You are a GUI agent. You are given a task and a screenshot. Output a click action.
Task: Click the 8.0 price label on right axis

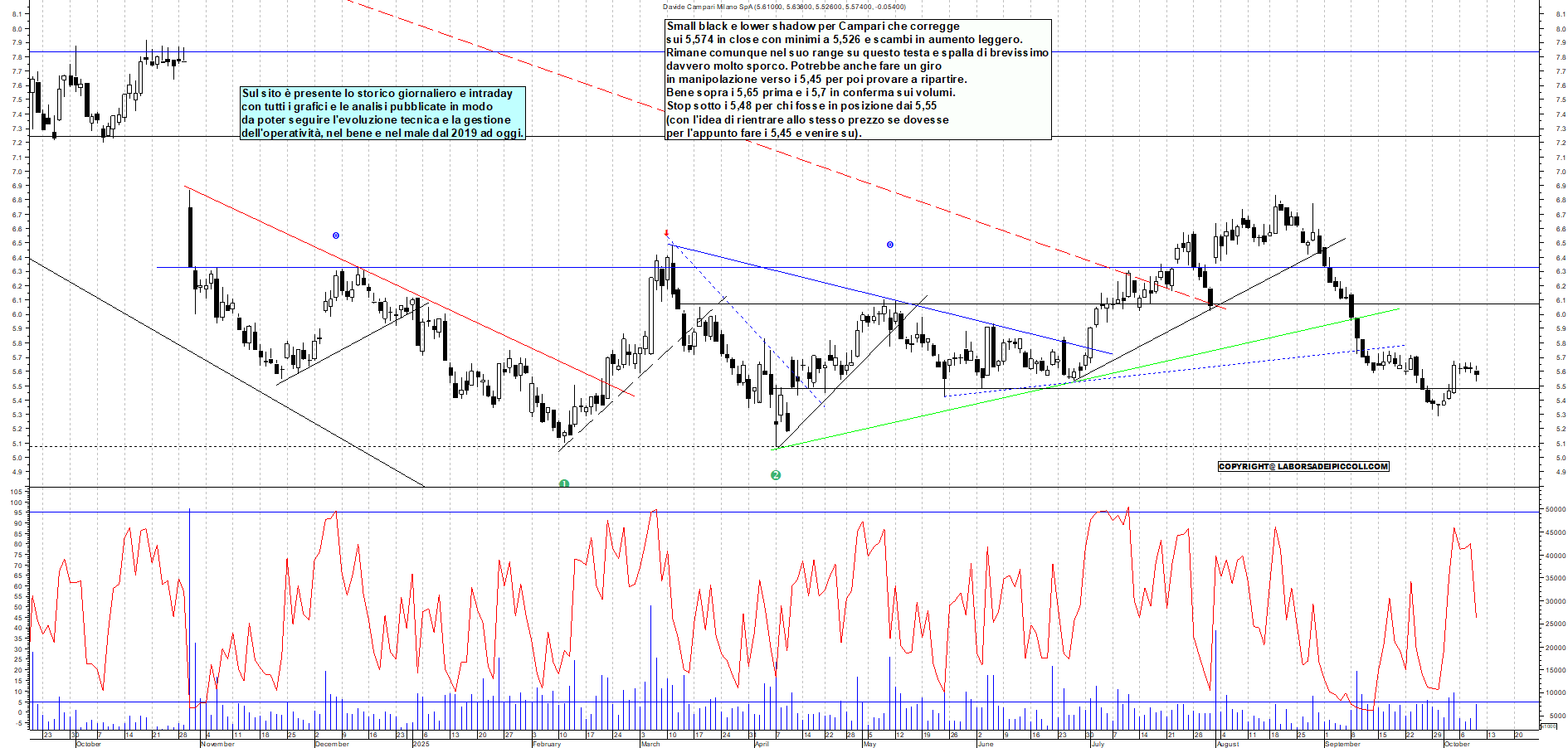(x=1561, y=29)
